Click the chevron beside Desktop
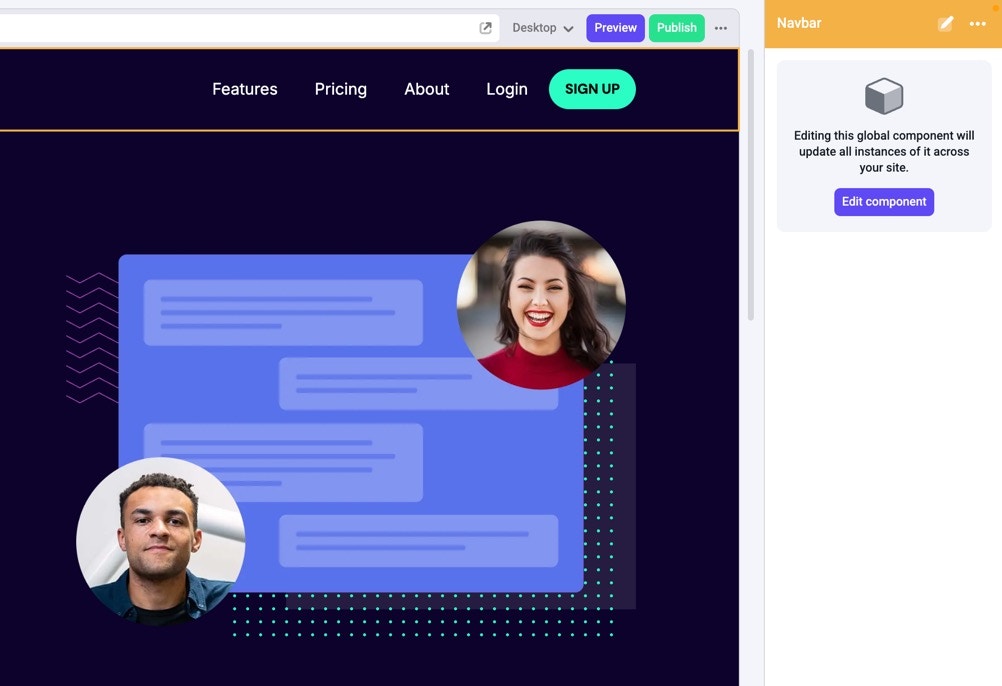 568,29
